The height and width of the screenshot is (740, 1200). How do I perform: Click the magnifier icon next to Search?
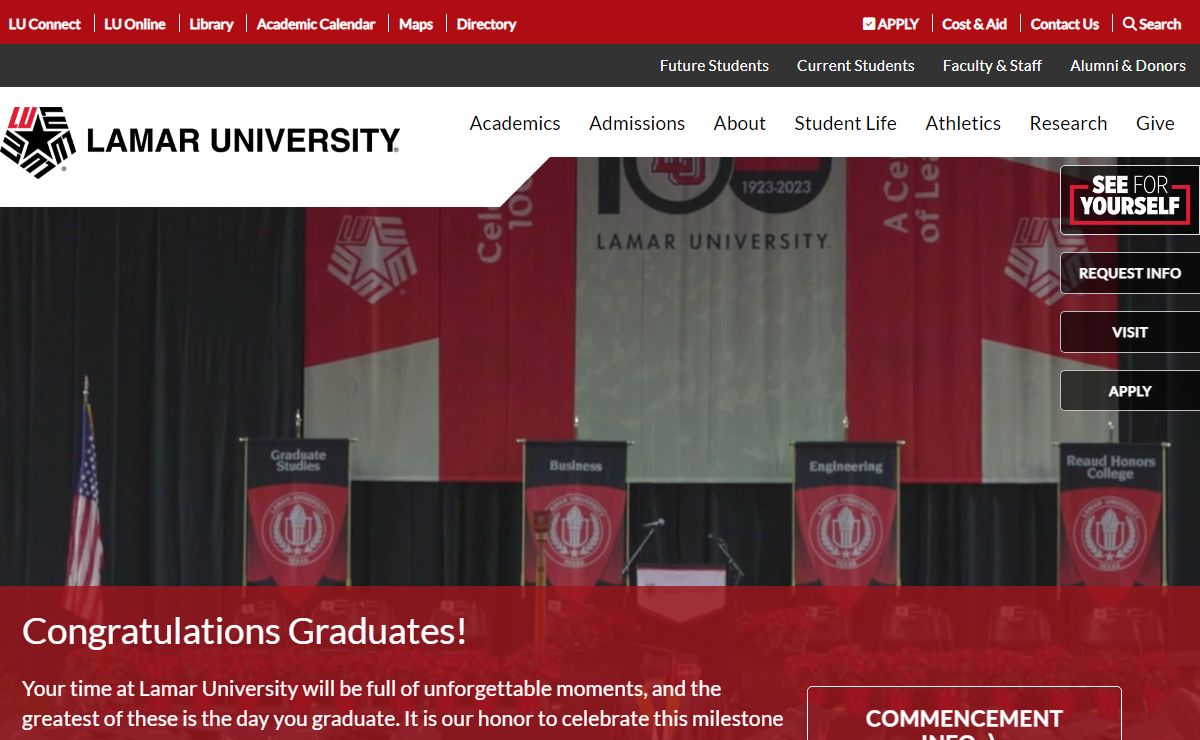click(1129, 23)
